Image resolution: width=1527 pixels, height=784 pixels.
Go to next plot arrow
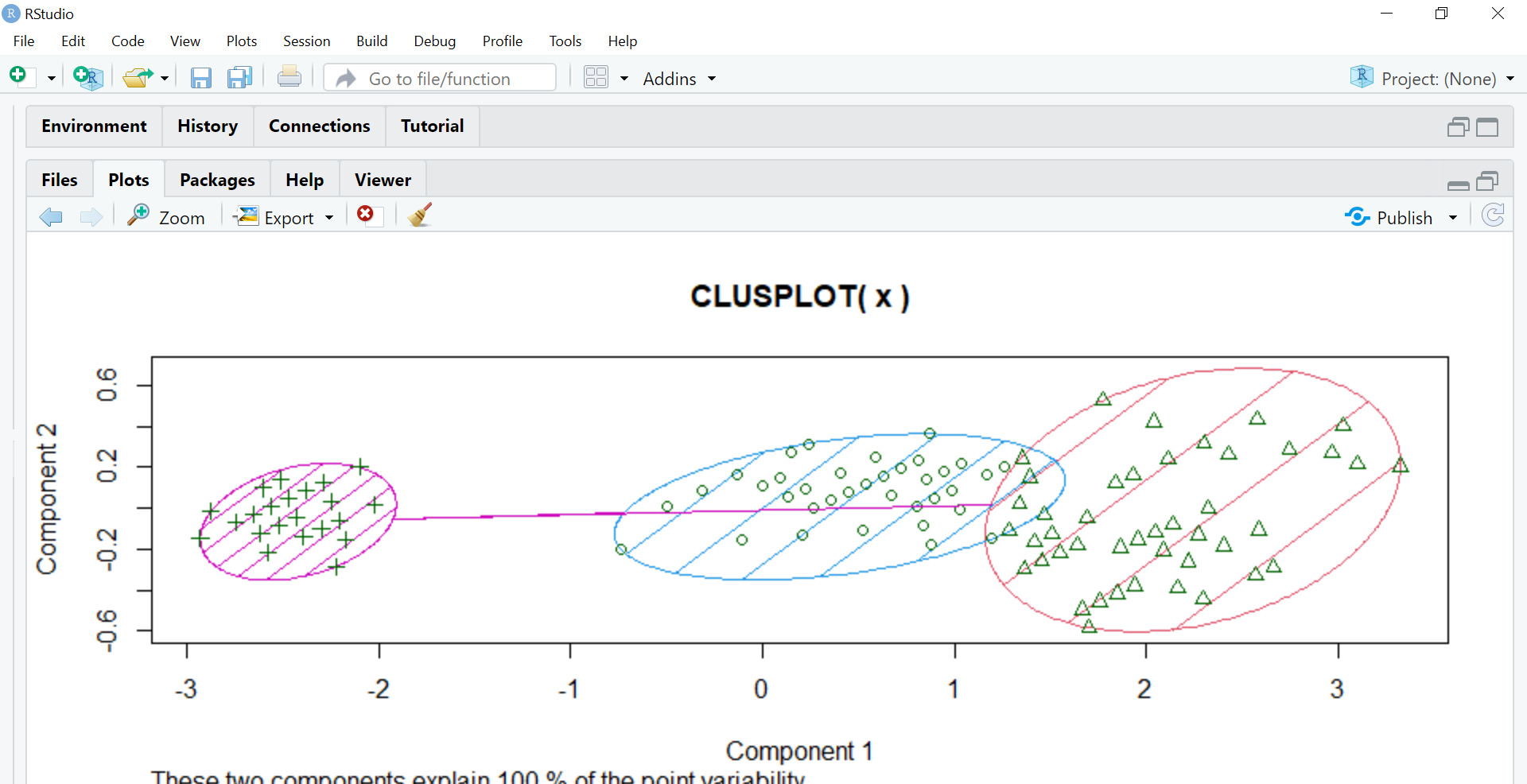point(91,216)
